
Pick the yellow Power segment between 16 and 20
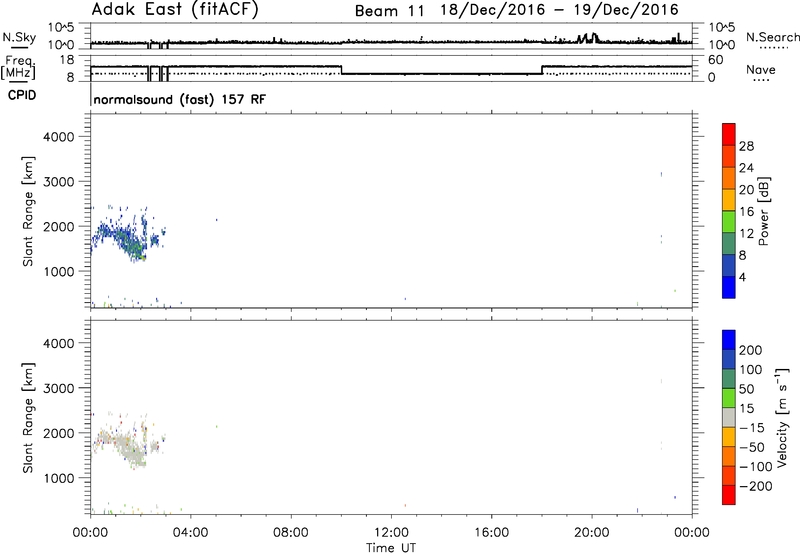point(729,199)
